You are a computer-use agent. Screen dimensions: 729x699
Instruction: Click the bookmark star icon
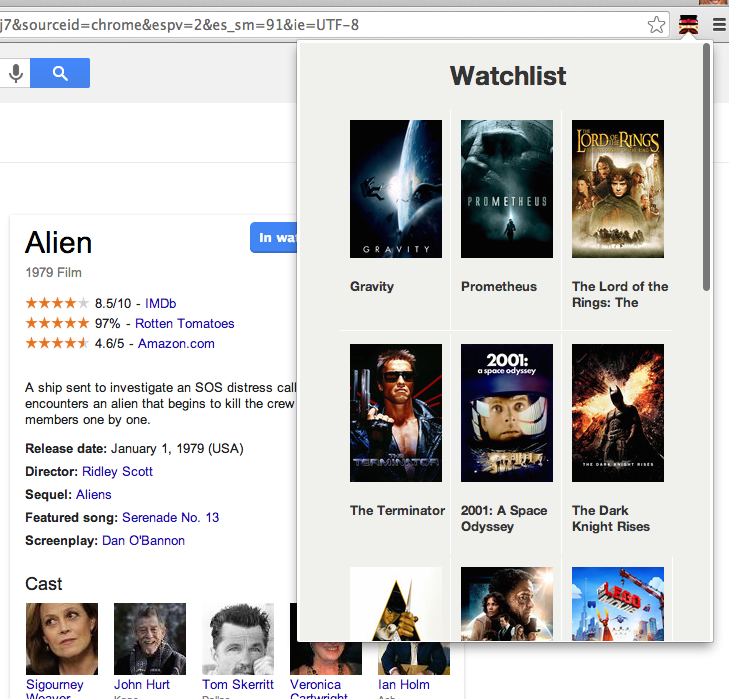click(x=656, y=25)
